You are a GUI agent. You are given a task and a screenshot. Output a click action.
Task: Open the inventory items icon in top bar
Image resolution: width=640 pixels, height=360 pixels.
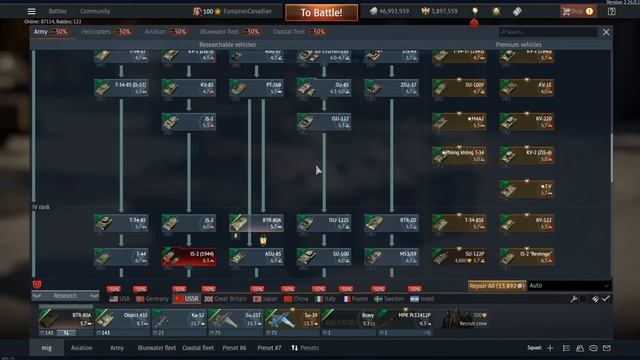click(496, 11)
